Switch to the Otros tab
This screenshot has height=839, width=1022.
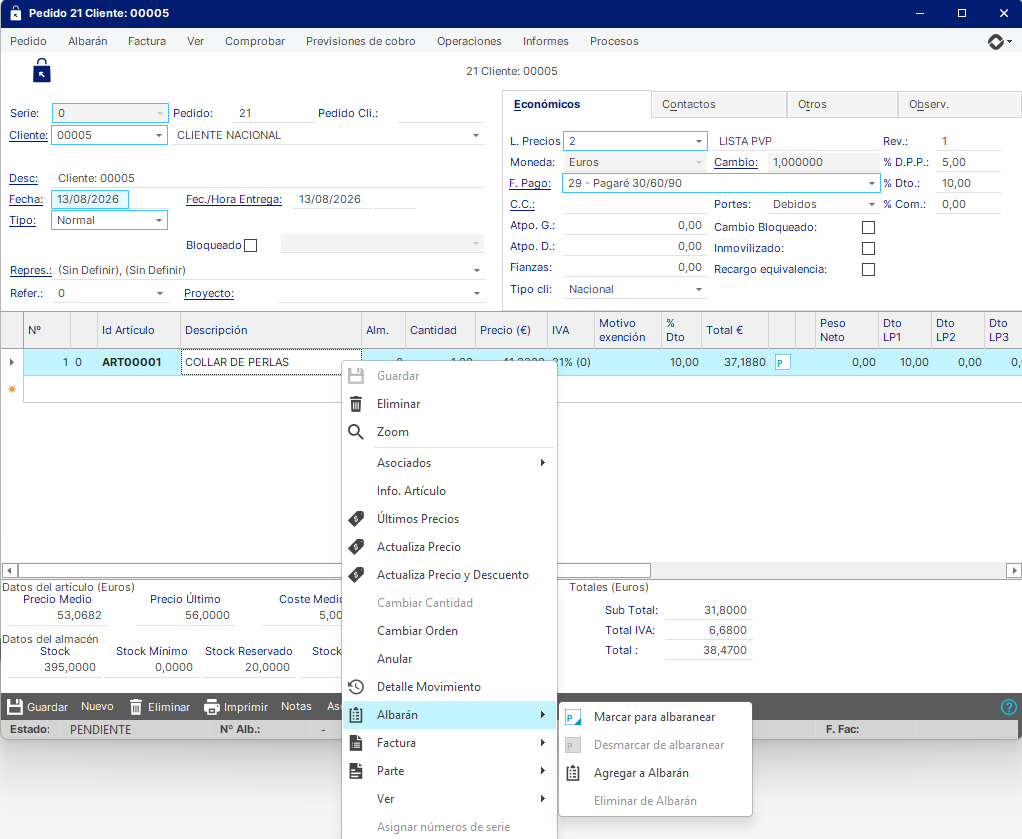coord(841,104)
